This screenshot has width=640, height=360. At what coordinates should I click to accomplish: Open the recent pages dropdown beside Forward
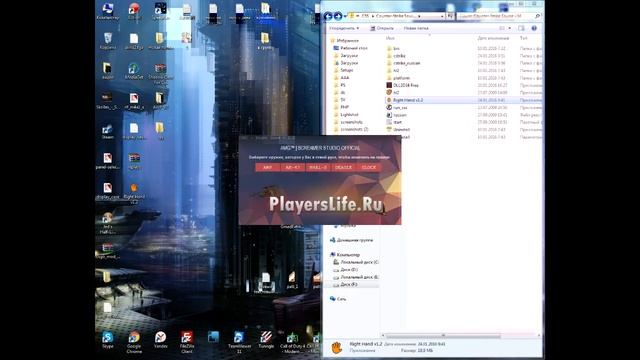pyautogui.click(x=345, y=16)
